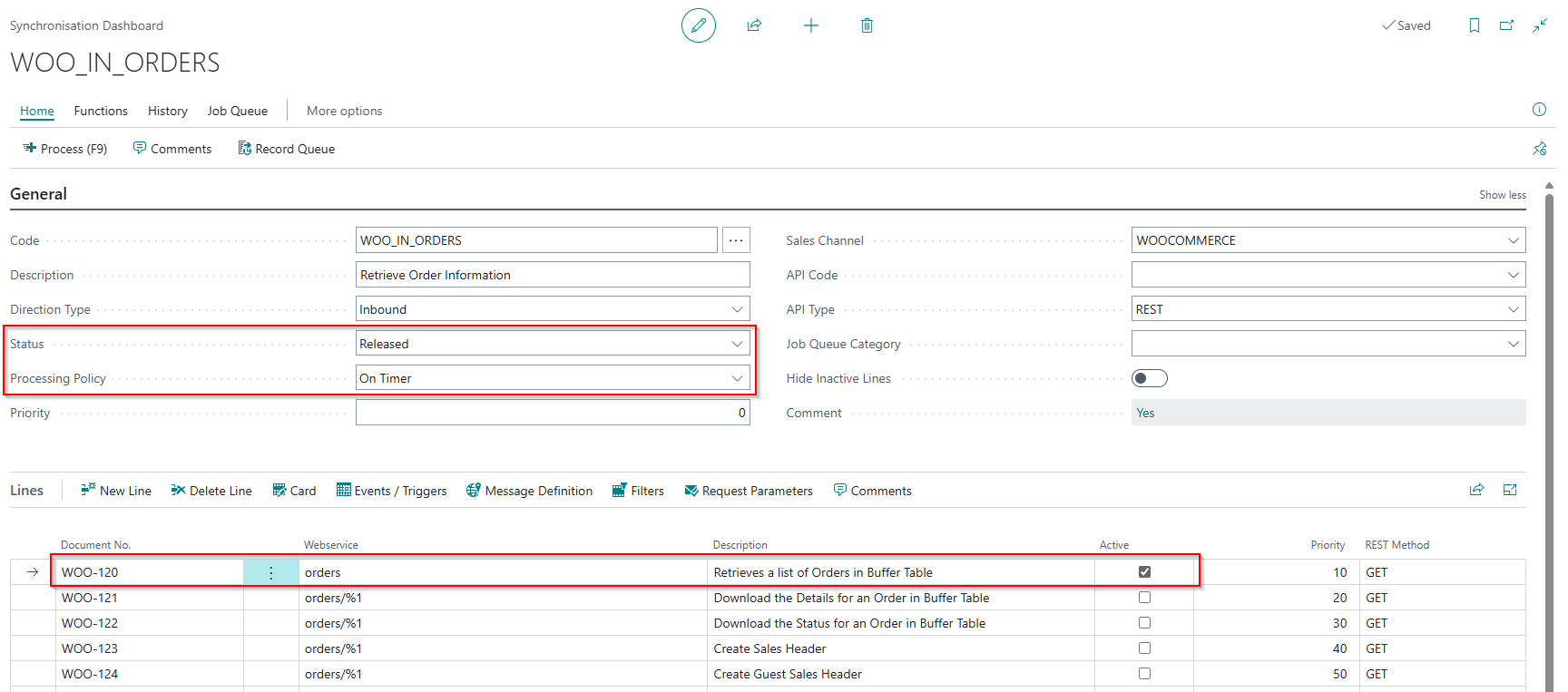This screenshot has width=1568, height=692.
Task: Open More options menu
Action: coord(345,111)
